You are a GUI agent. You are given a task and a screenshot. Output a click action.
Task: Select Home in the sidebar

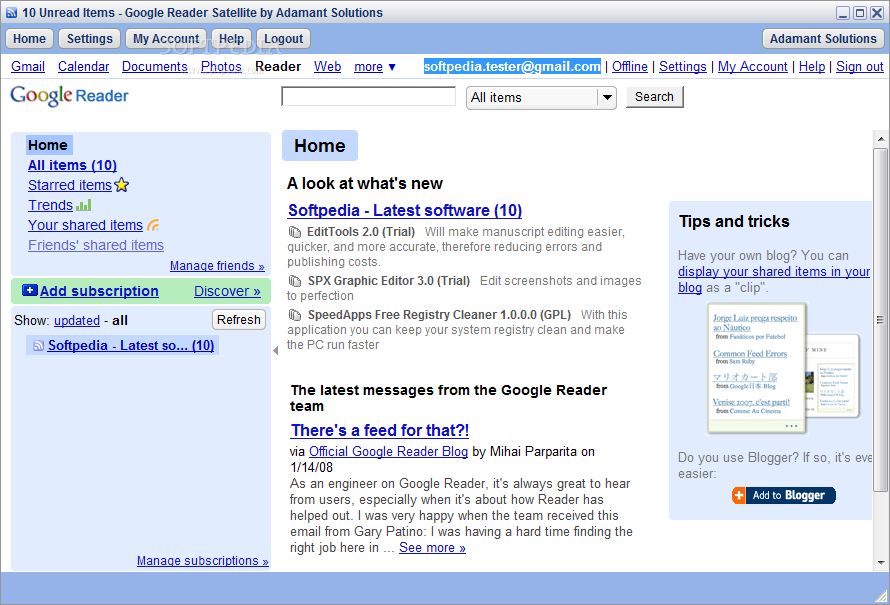tap(48, 145)
